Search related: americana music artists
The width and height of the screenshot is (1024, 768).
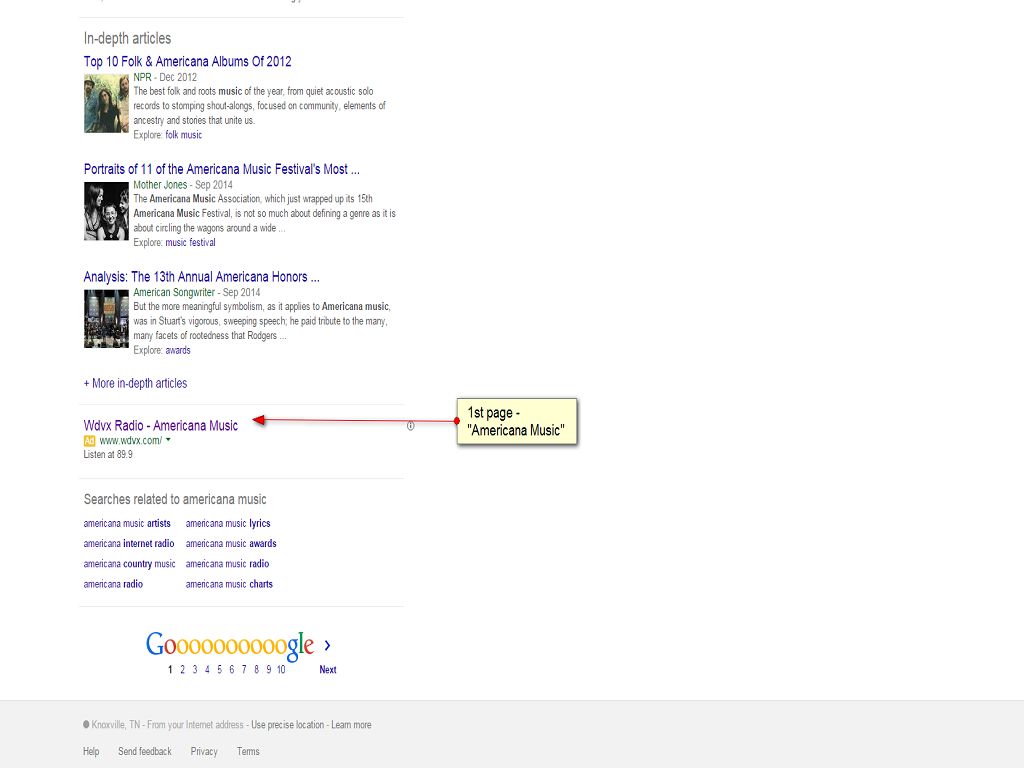click(x=127, y=524)
